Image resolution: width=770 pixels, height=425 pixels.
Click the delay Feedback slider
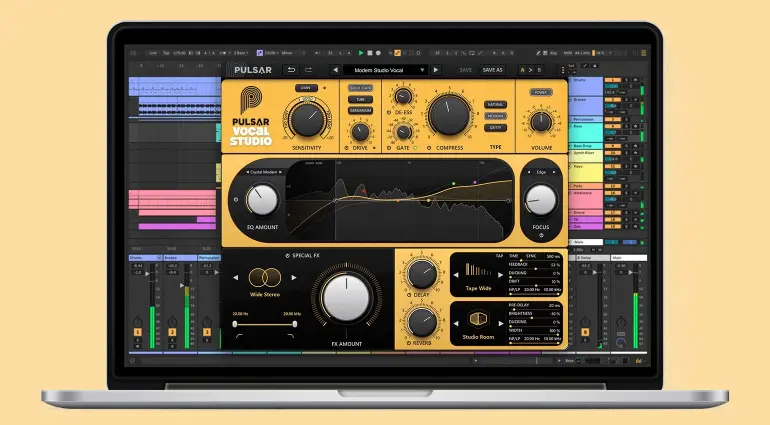[x=536, y=267]
